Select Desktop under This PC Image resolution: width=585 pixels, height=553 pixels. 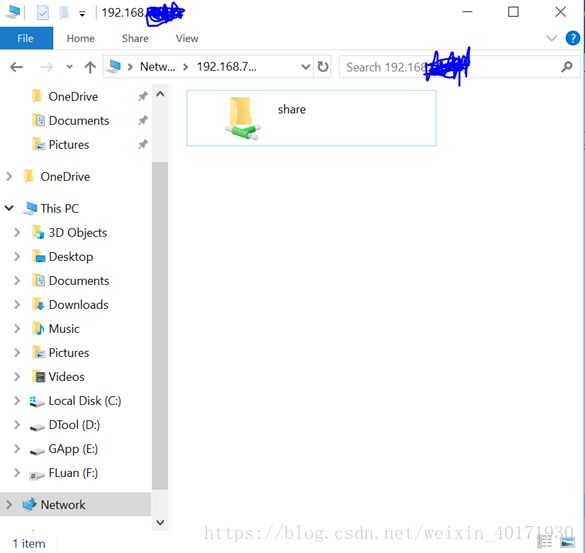coord(71,257)
